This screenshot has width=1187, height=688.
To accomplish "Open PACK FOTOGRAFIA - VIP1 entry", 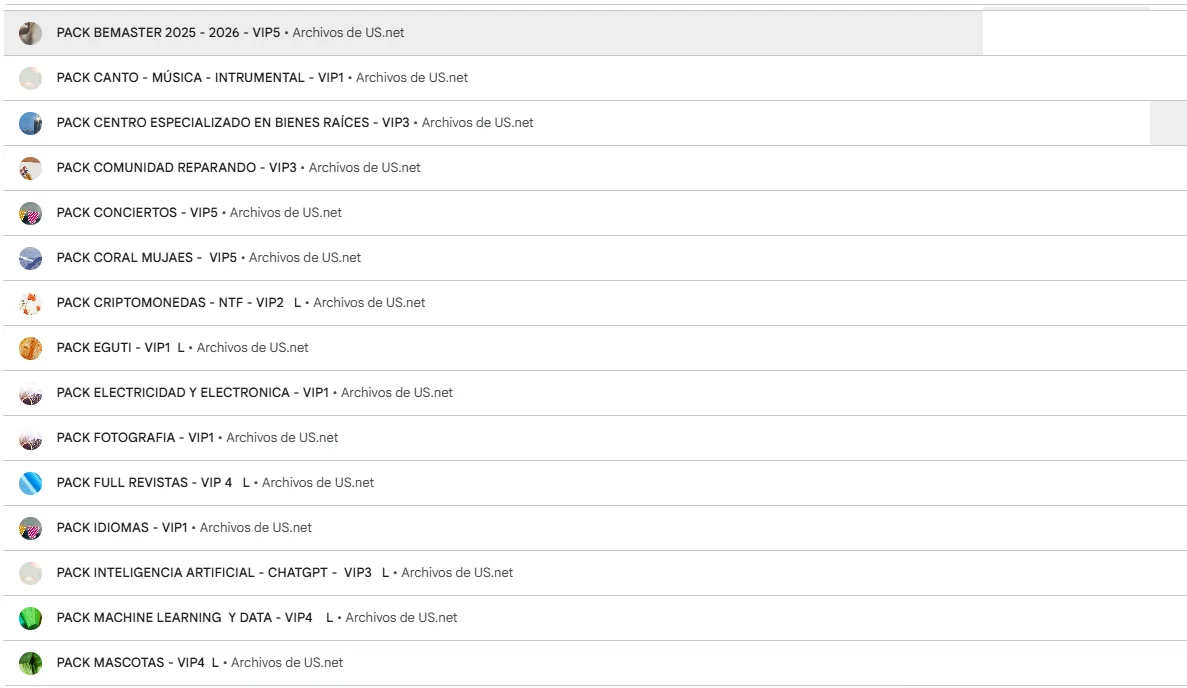I will (x=135, y=438).
